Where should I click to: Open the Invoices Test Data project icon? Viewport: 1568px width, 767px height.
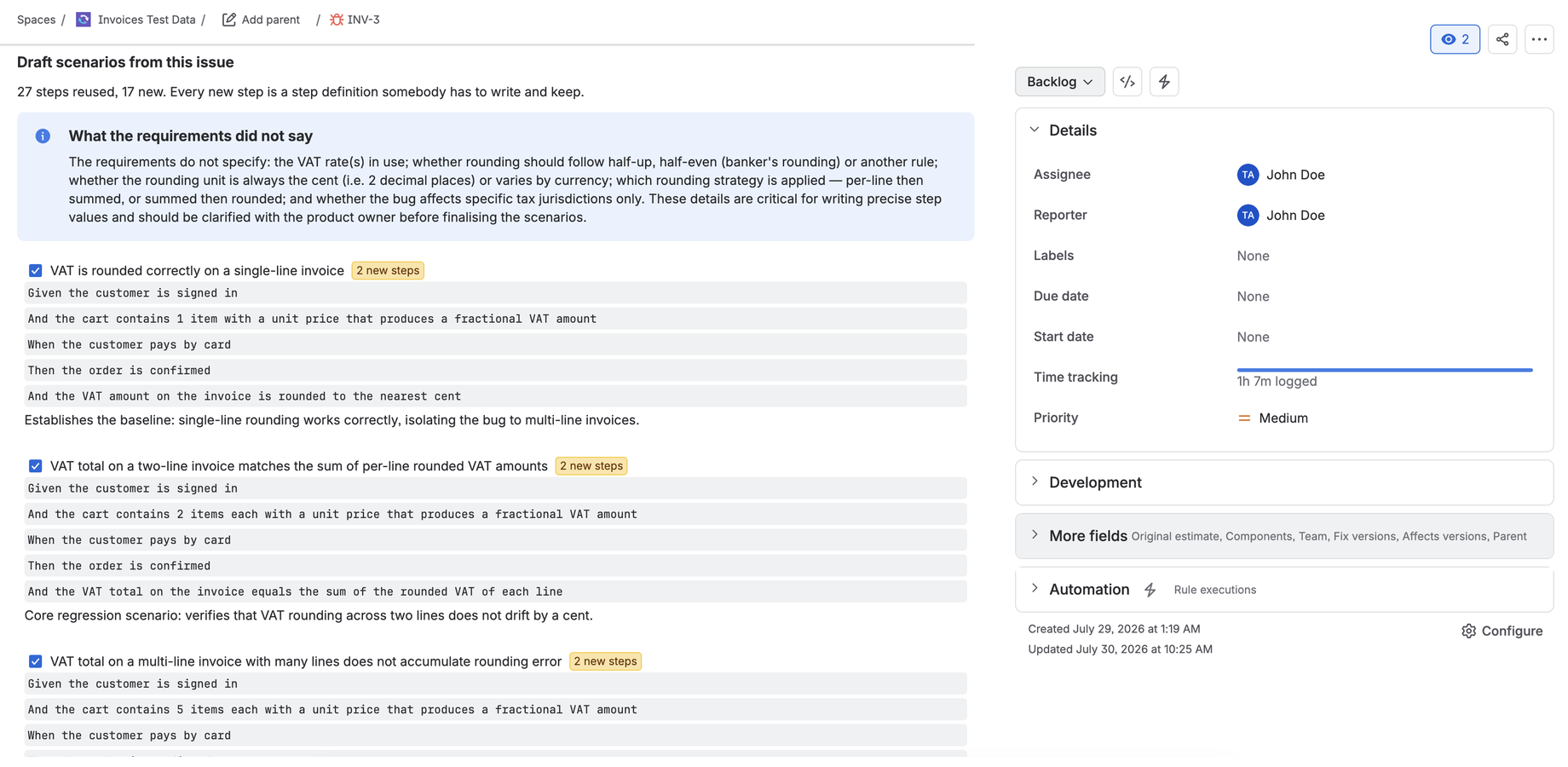(84, 20)
